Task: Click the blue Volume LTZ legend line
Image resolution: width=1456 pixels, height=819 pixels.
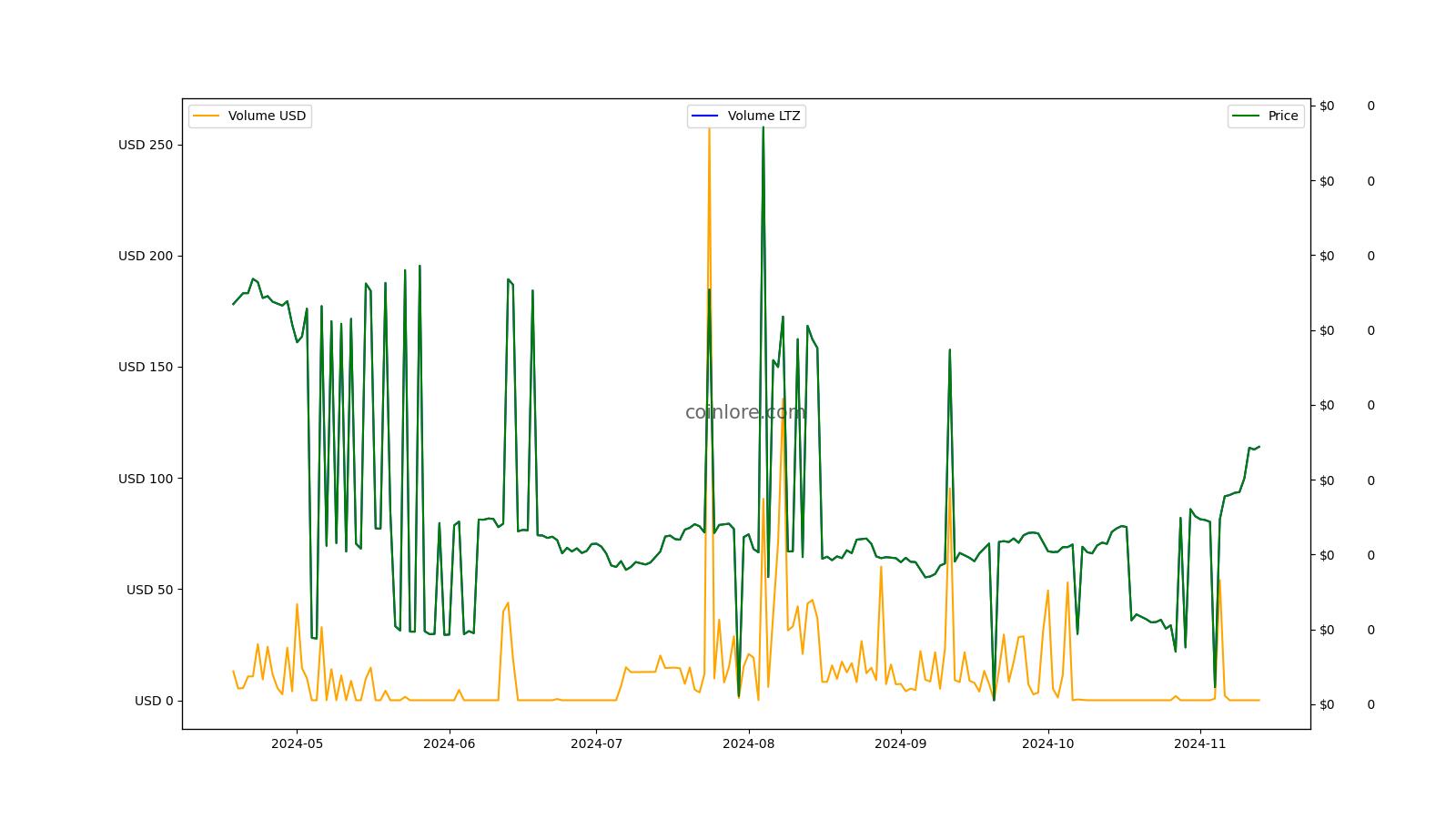Action: tap(705, 116)
